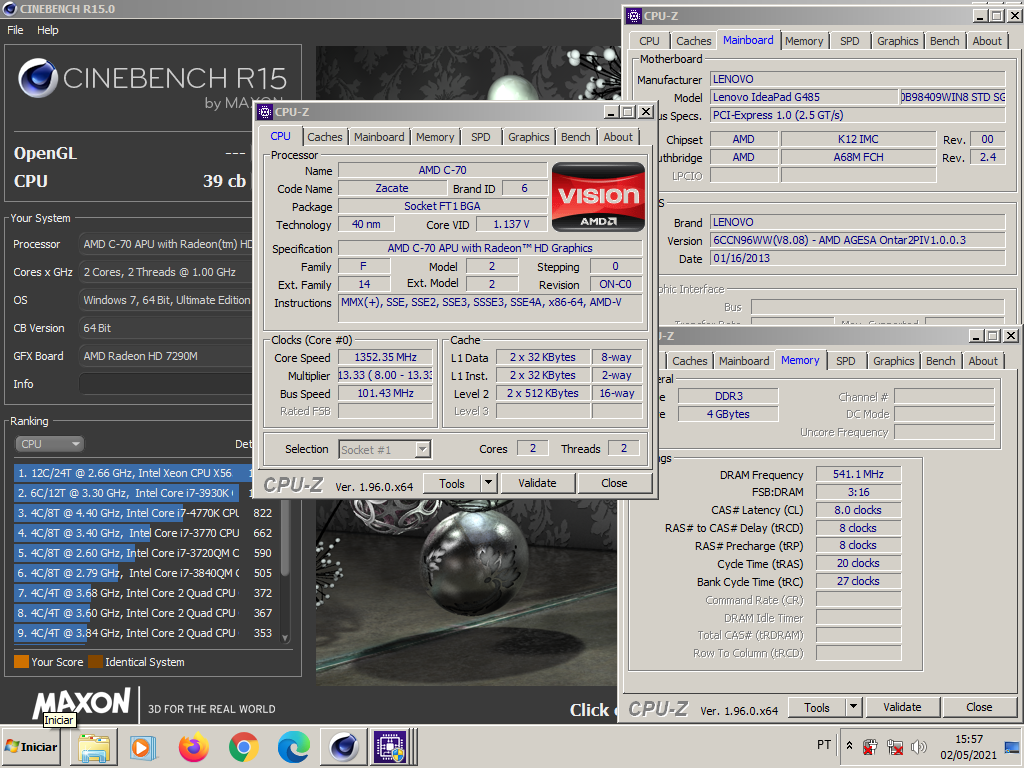Click the ranking list scroll-down arrow
1024x768 pixels.
coord(285,638)
